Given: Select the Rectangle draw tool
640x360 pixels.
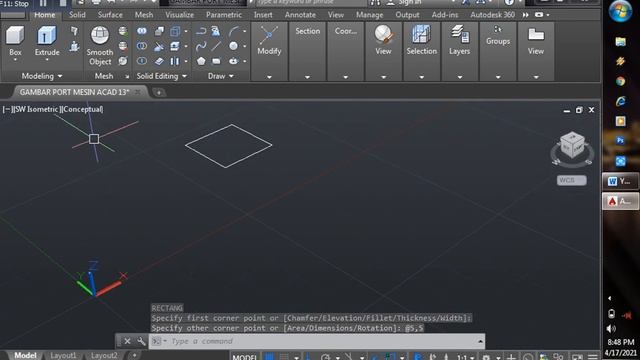Looking at the screenshot, I should tap(216, 61).
